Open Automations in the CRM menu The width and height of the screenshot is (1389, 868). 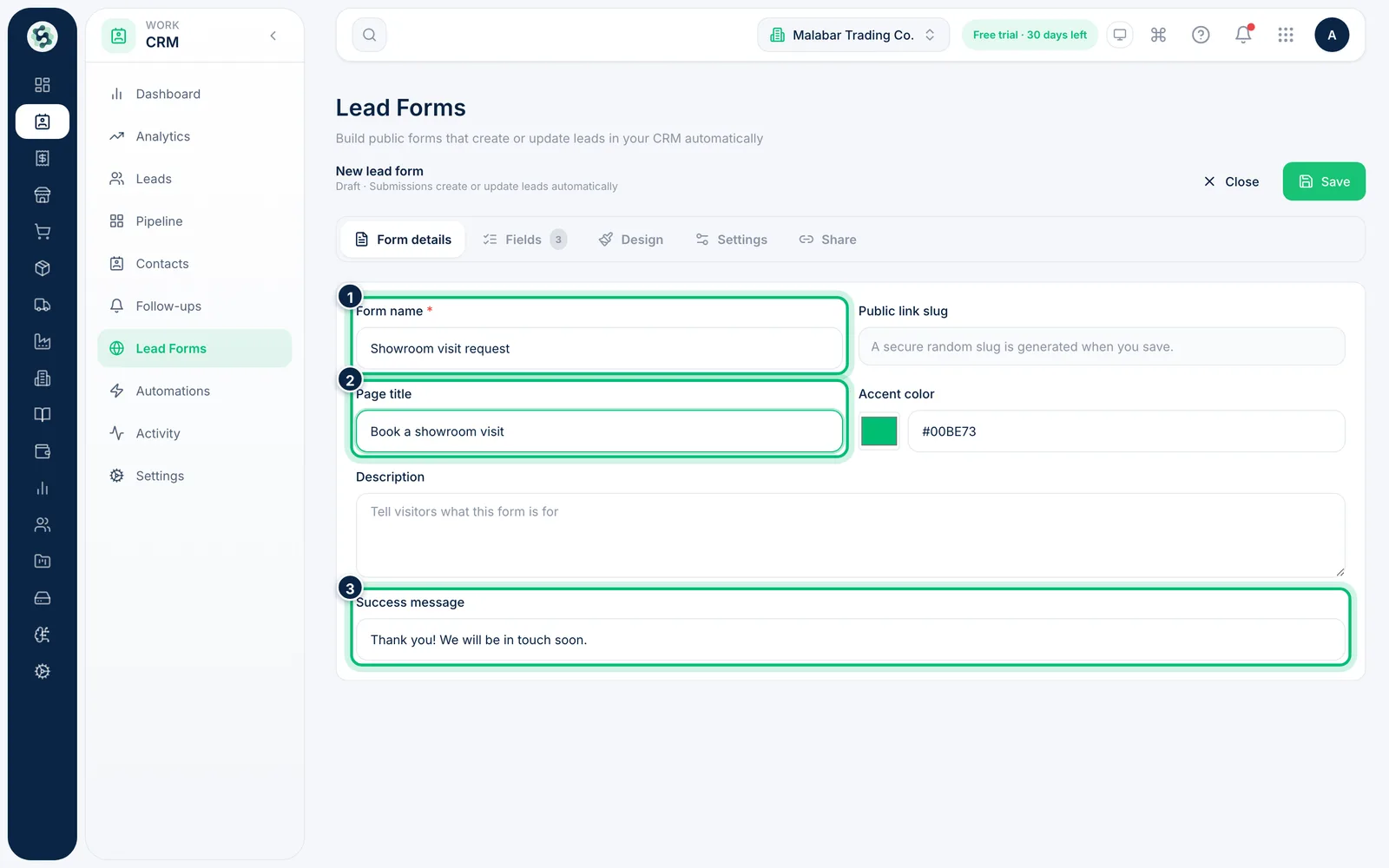[194, 391]
